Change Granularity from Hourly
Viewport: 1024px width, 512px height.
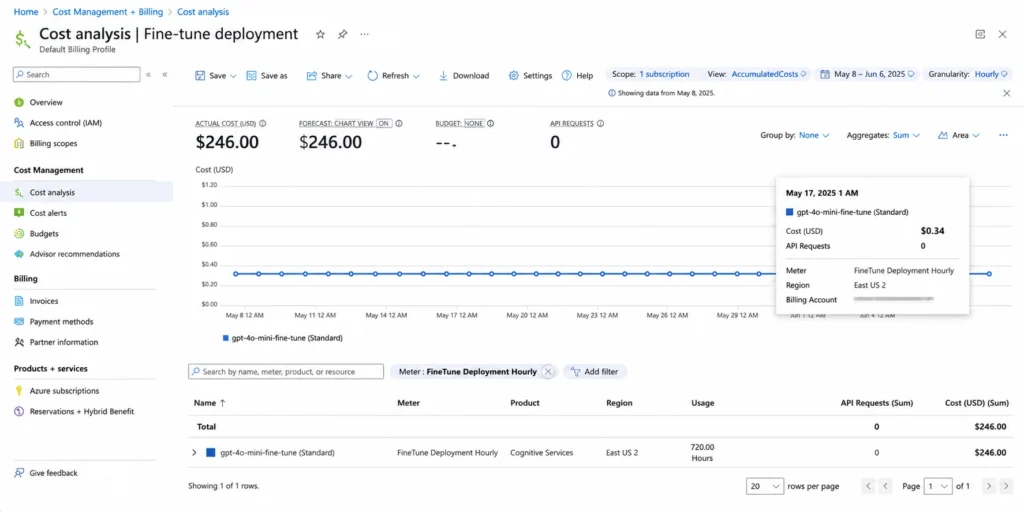pos(967,74)
